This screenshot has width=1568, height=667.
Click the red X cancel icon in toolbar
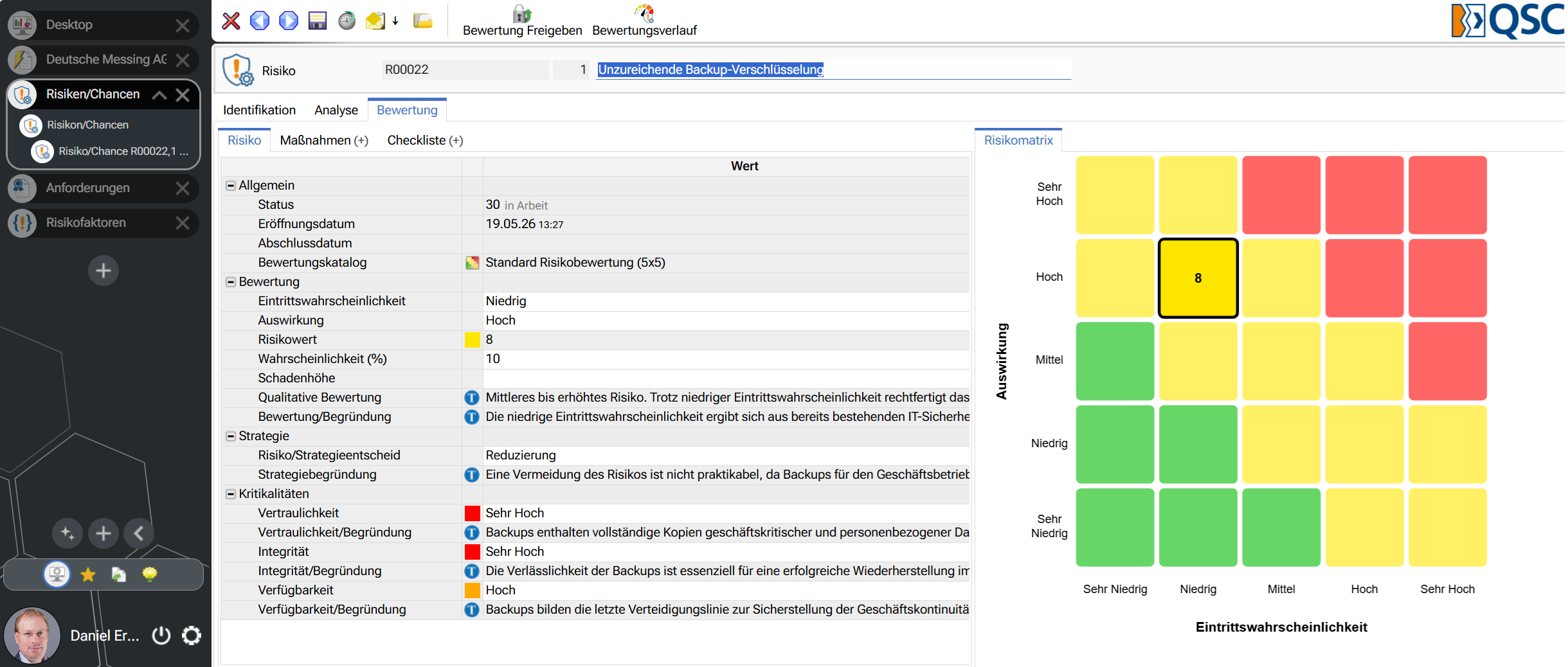point(231,21)
